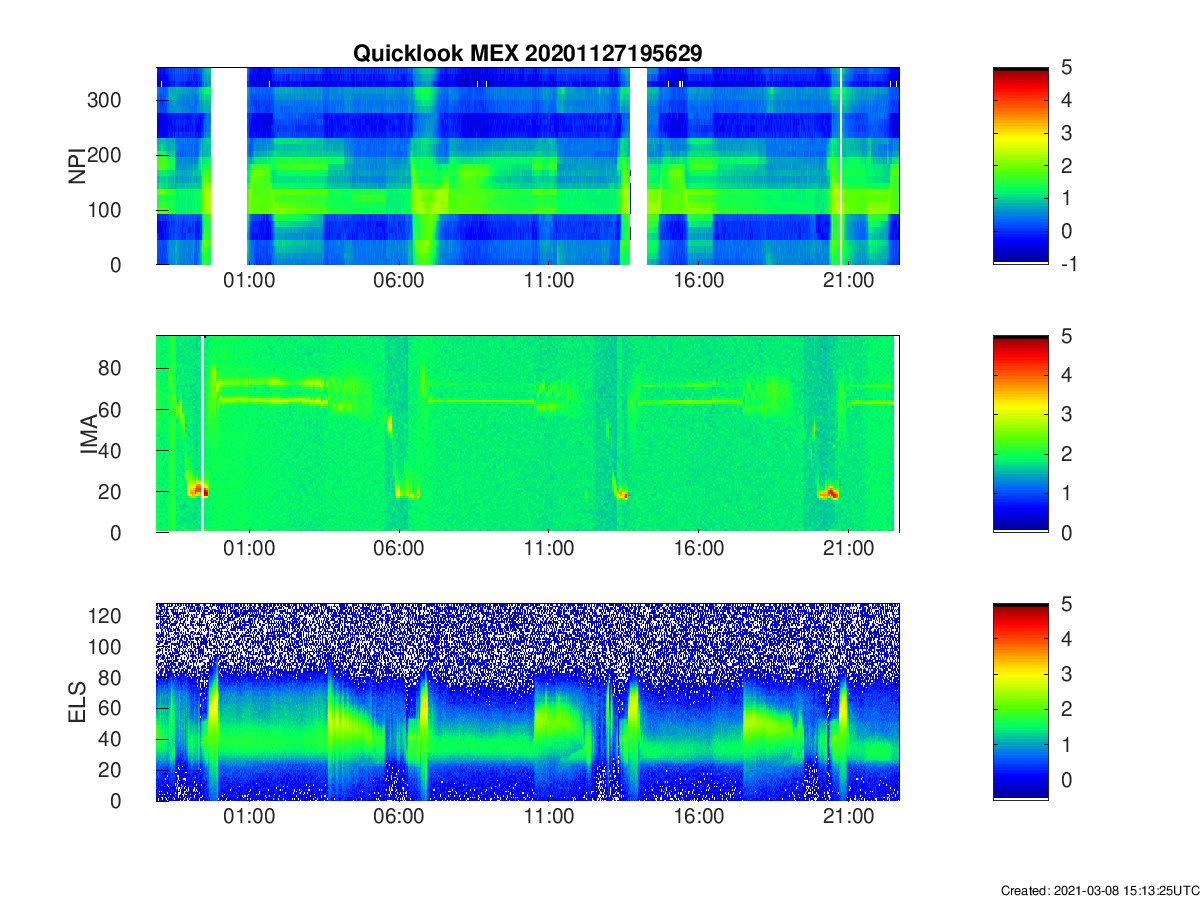
Task: Click "06:00" time label under IMA plot
Action: pos(398,550)
